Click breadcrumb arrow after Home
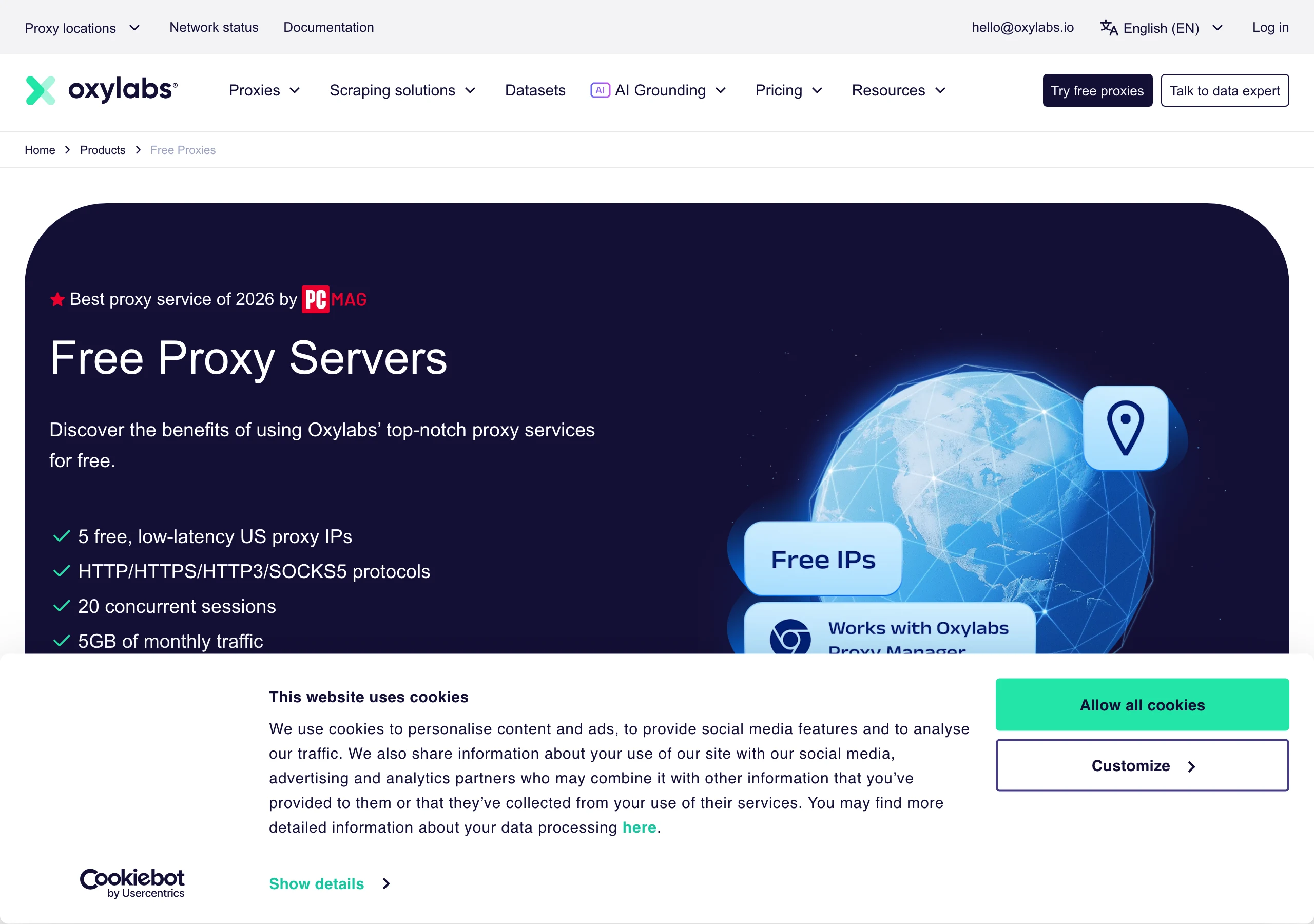 coord(68,150)
